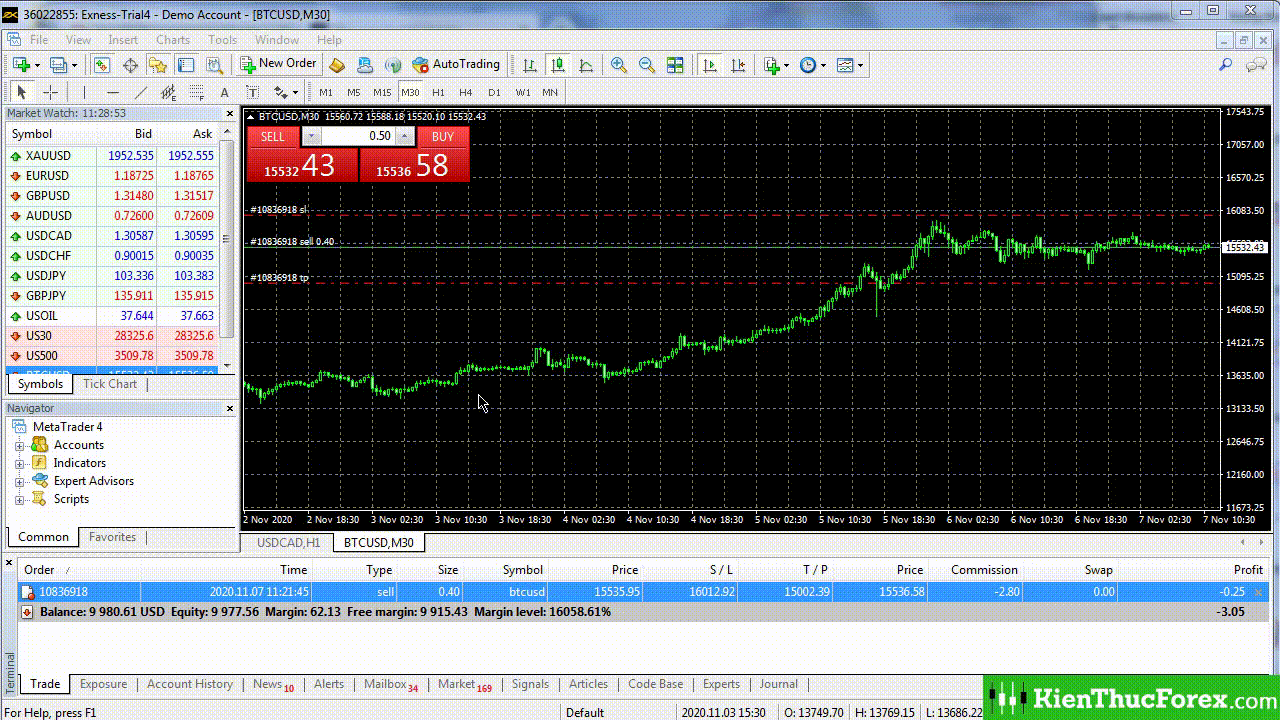The height and width of the screenshot is (720, 1280).
Task: Select the standard cursor arrow tool
Action: click(22, 92)
